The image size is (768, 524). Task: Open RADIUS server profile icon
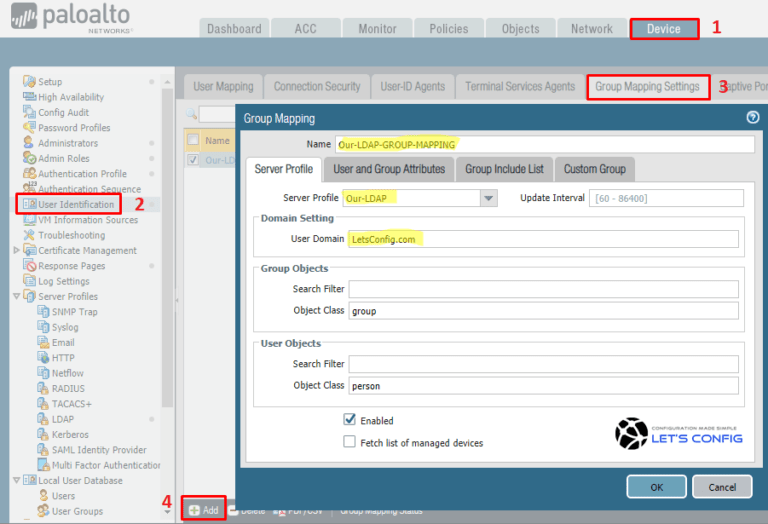point(43,388)
